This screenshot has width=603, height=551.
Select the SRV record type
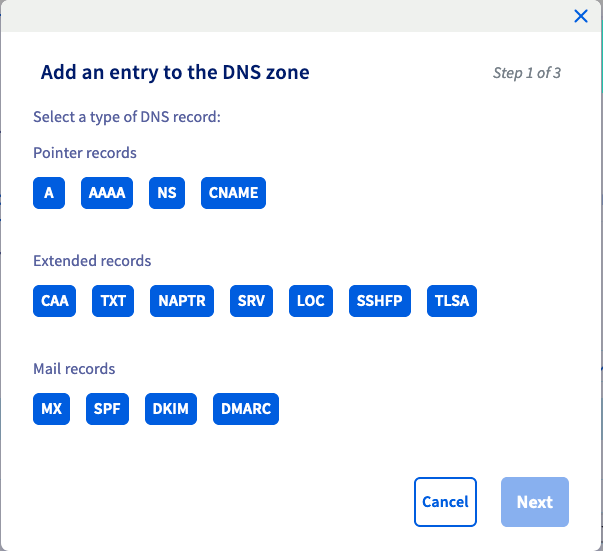[252, 301]
